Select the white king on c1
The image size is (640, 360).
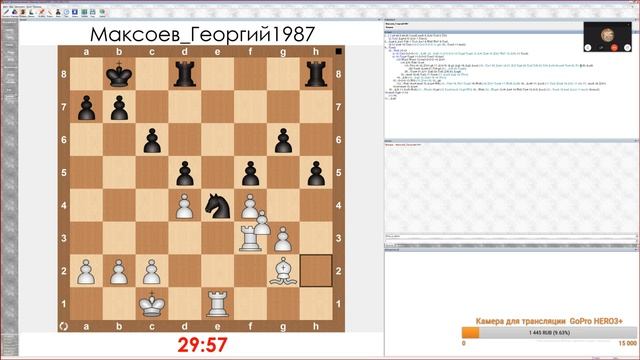(152, 304)
